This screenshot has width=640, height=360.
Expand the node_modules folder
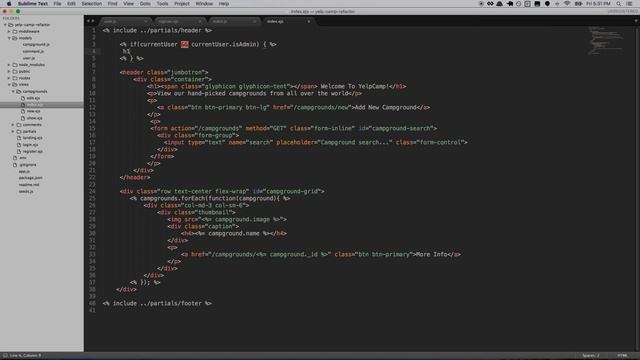[9, 64]
